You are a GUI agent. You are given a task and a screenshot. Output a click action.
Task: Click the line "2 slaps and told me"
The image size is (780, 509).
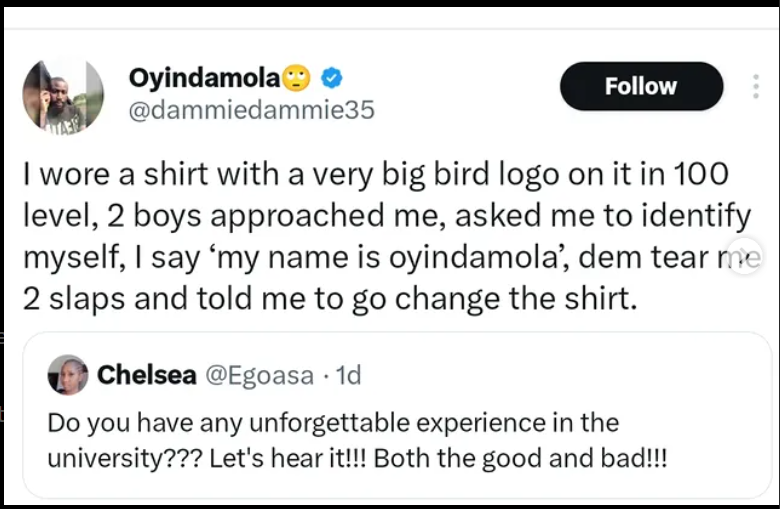329,298
